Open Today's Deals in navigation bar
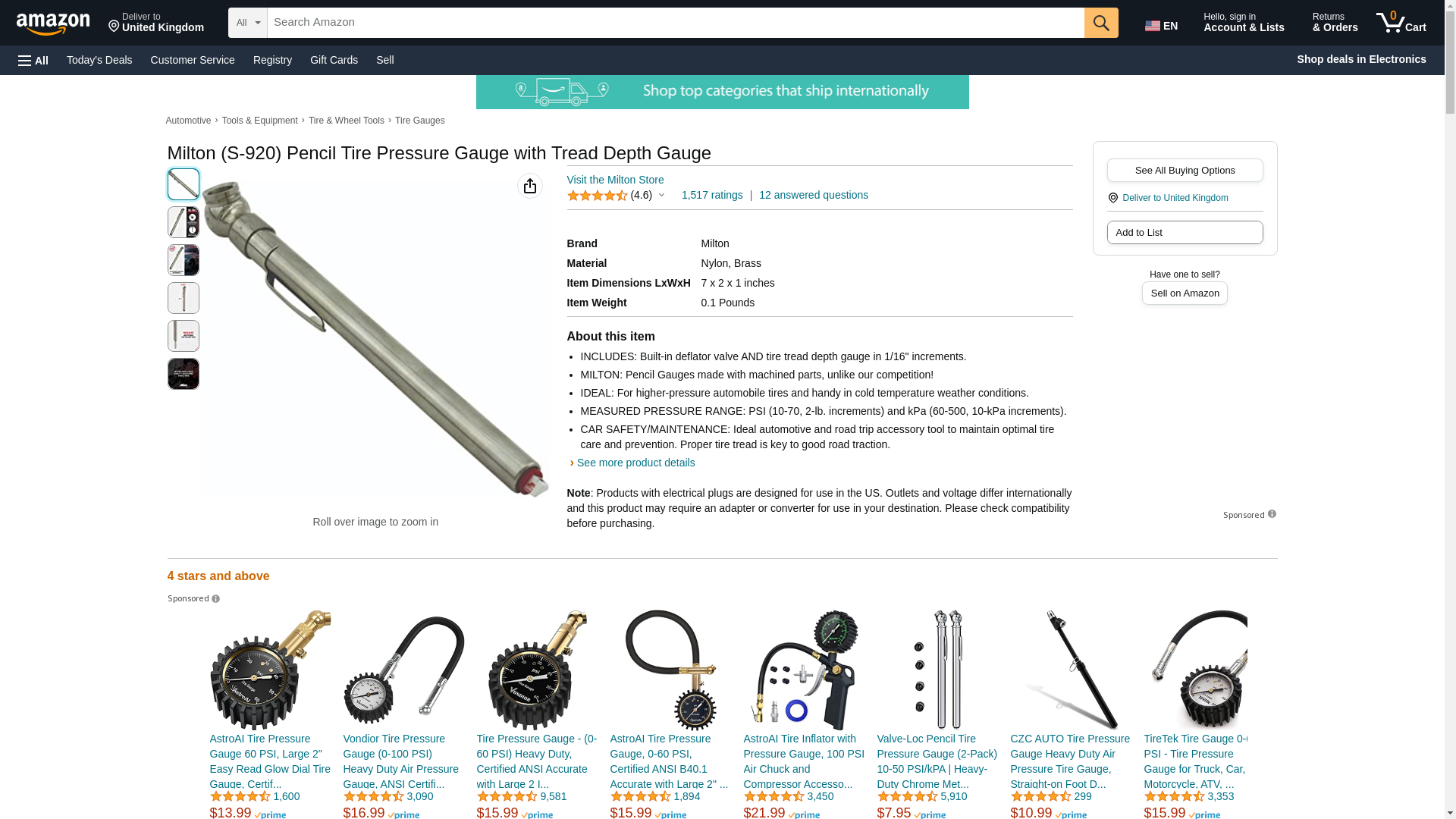 [x=99, y=60]
